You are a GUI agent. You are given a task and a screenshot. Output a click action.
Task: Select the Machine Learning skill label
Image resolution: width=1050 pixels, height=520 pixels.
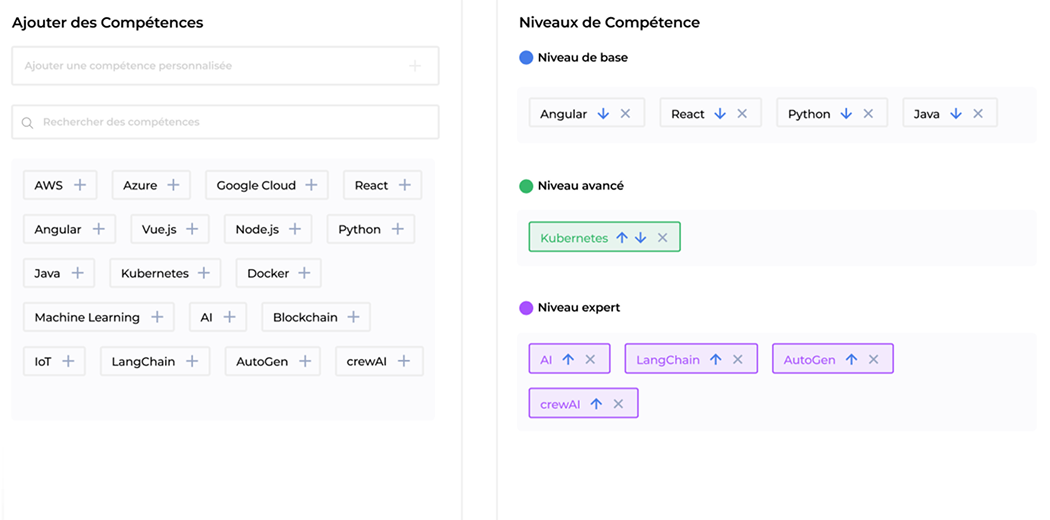(87, 317)
